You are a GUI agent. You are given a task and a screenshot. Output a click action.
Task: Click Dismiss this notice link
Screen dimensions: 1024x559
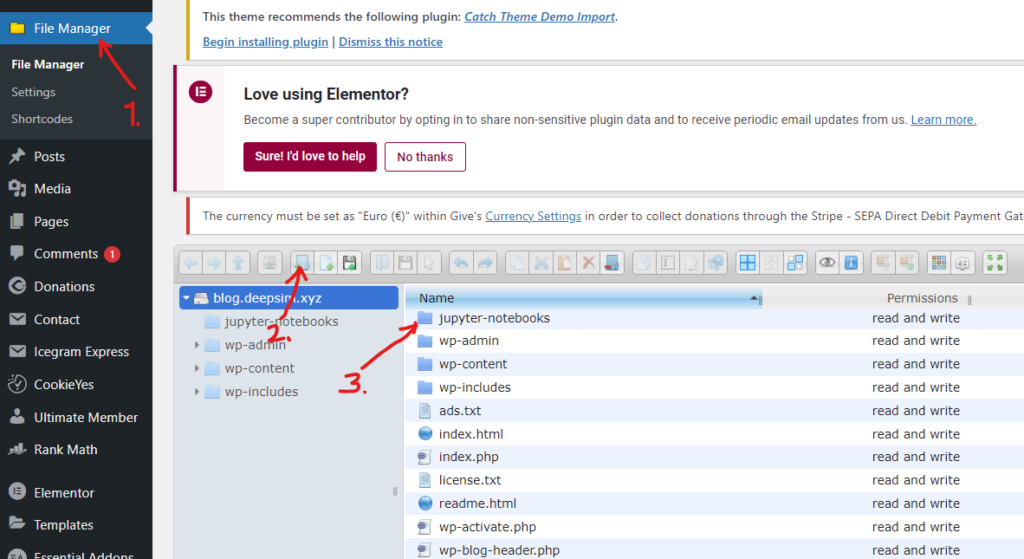[x=391, y=42]
